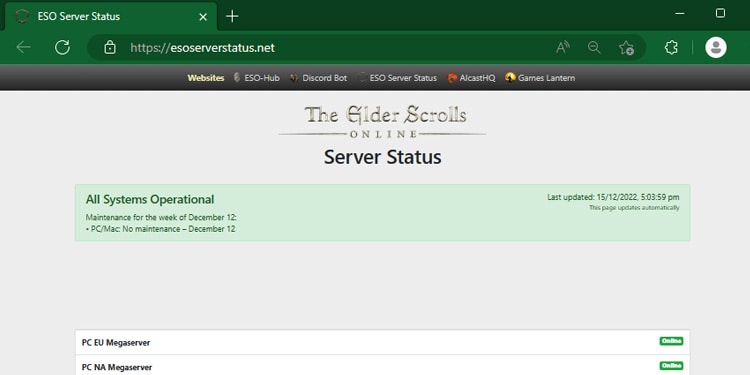
Task: Click the Games Lantern lantern icon
Action: [x=510, y=77]
